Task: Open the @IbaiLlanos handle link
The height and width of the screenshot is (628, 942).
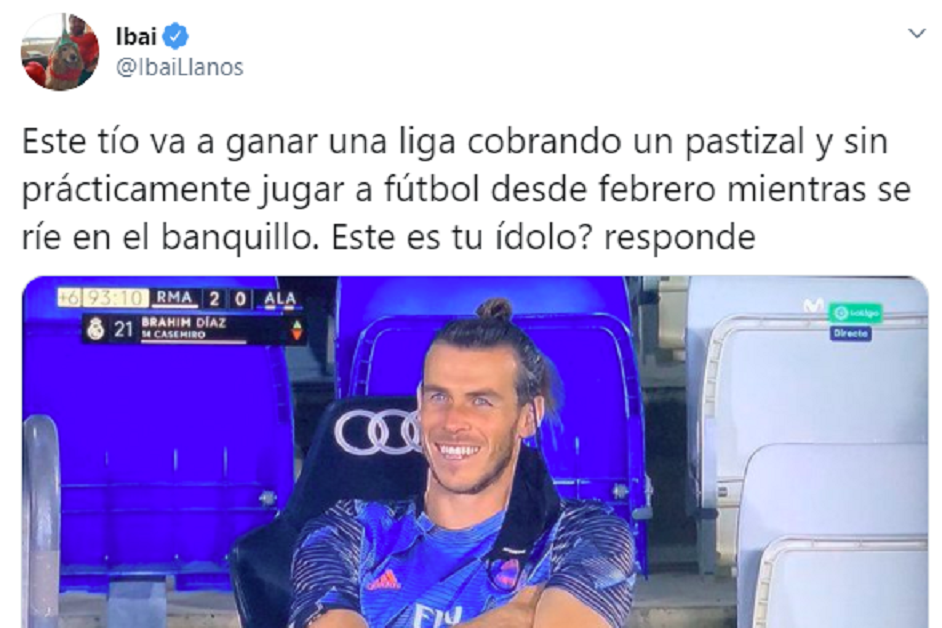Action: [179, 67]
